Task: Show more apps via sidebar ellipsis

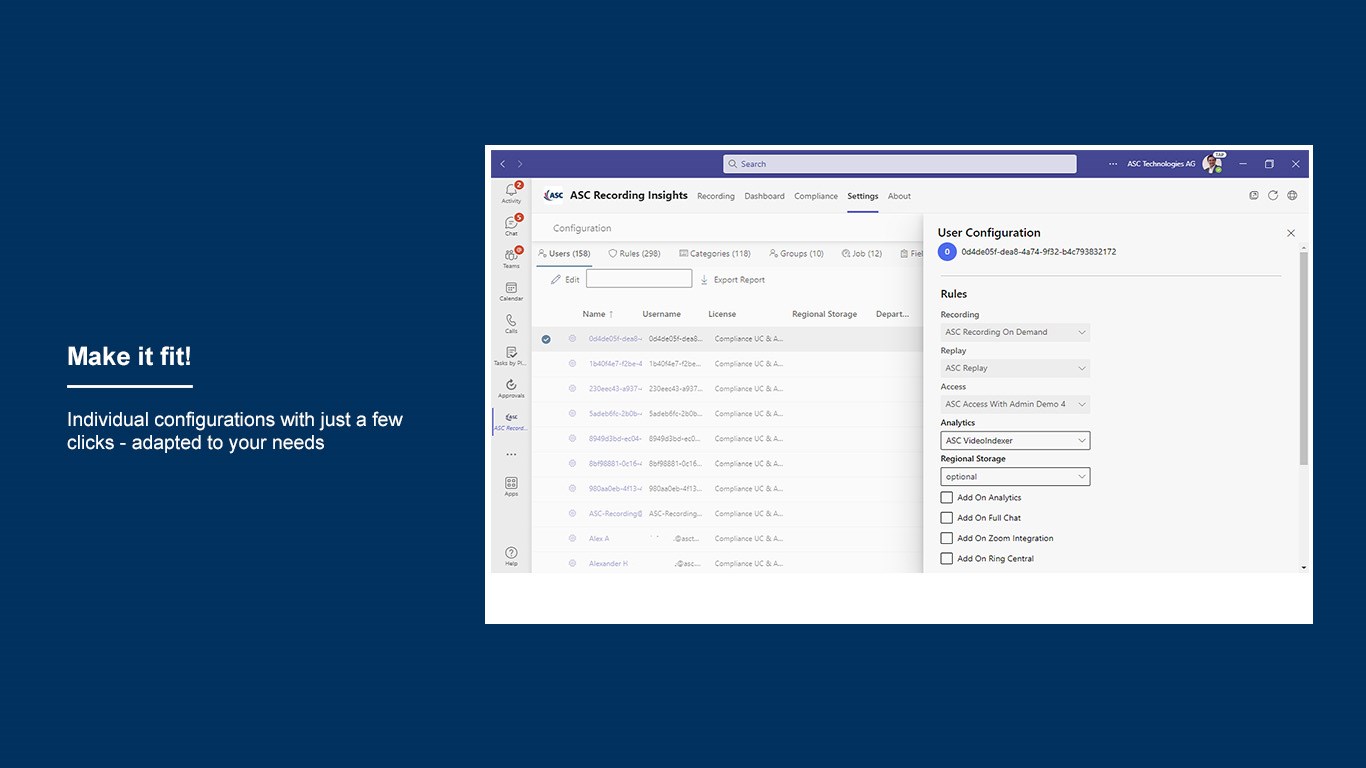Action: [x=511, y=454]
